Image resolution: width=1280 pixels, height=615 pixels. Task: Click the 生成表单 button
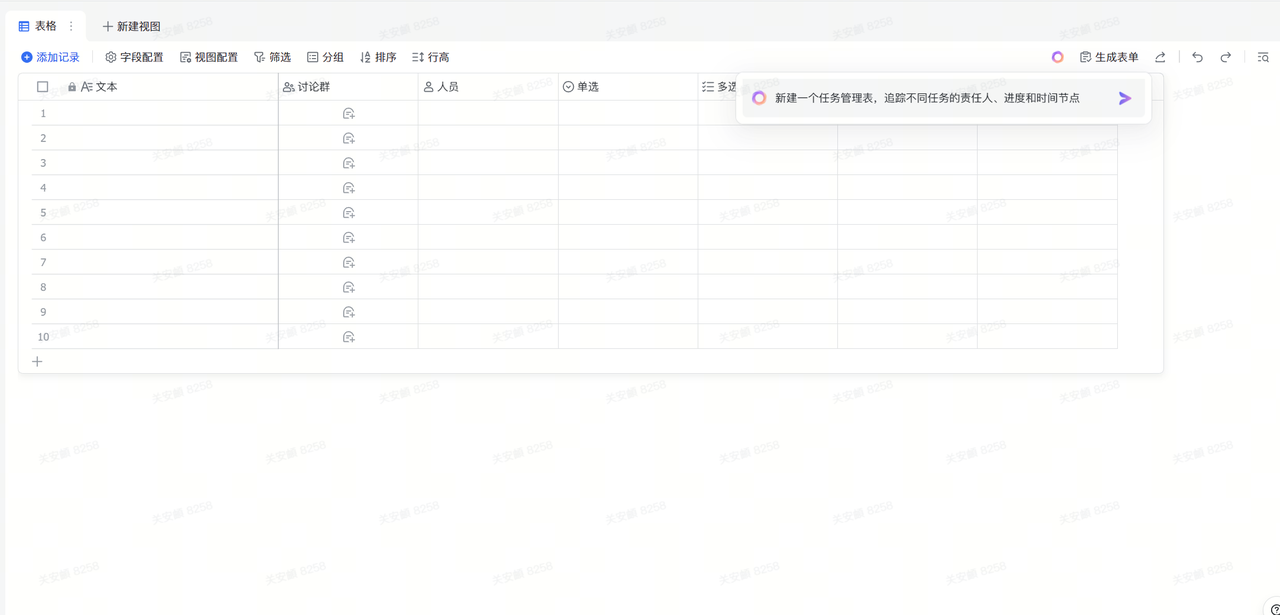1109,57
